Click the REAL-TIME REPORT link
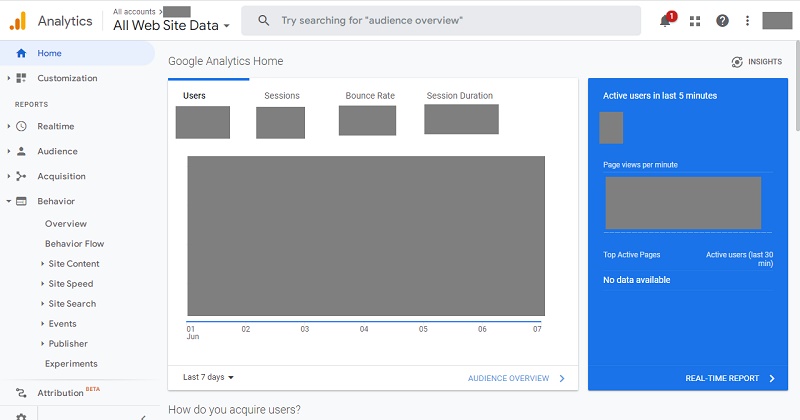 tap(722, 378)
